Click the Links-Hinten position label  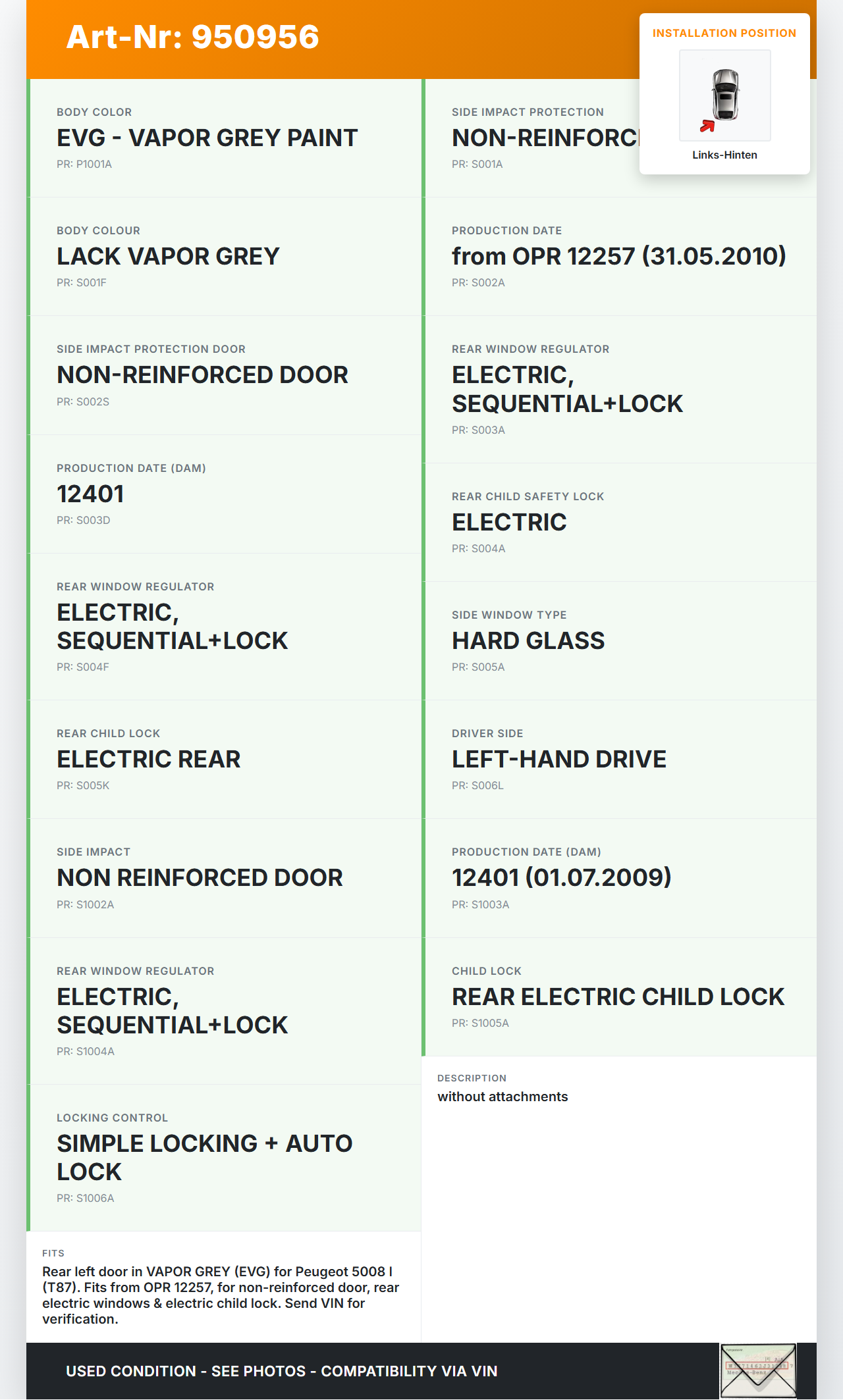pos(724,155)
